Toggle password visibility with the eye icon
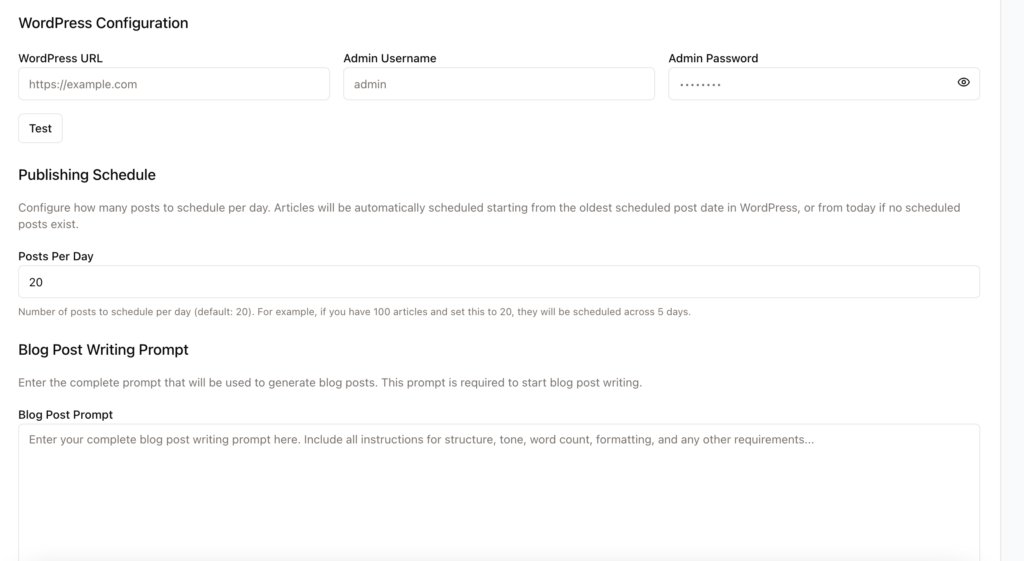Screen dimensions: 1024x561 point(963,83)
